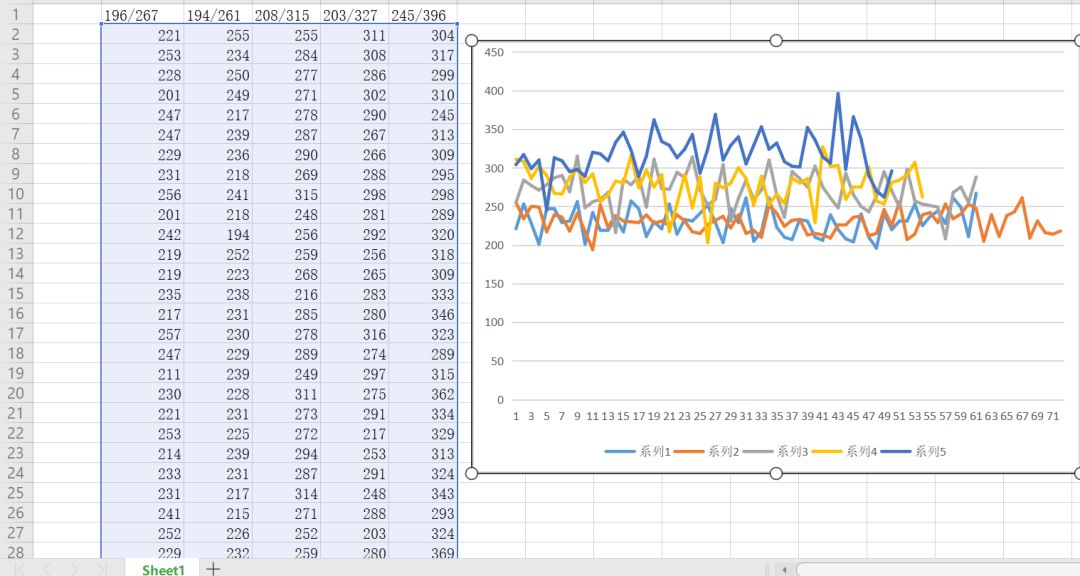
Task: Select cell 346 in row 16
Action: click(x=423, y=315)
